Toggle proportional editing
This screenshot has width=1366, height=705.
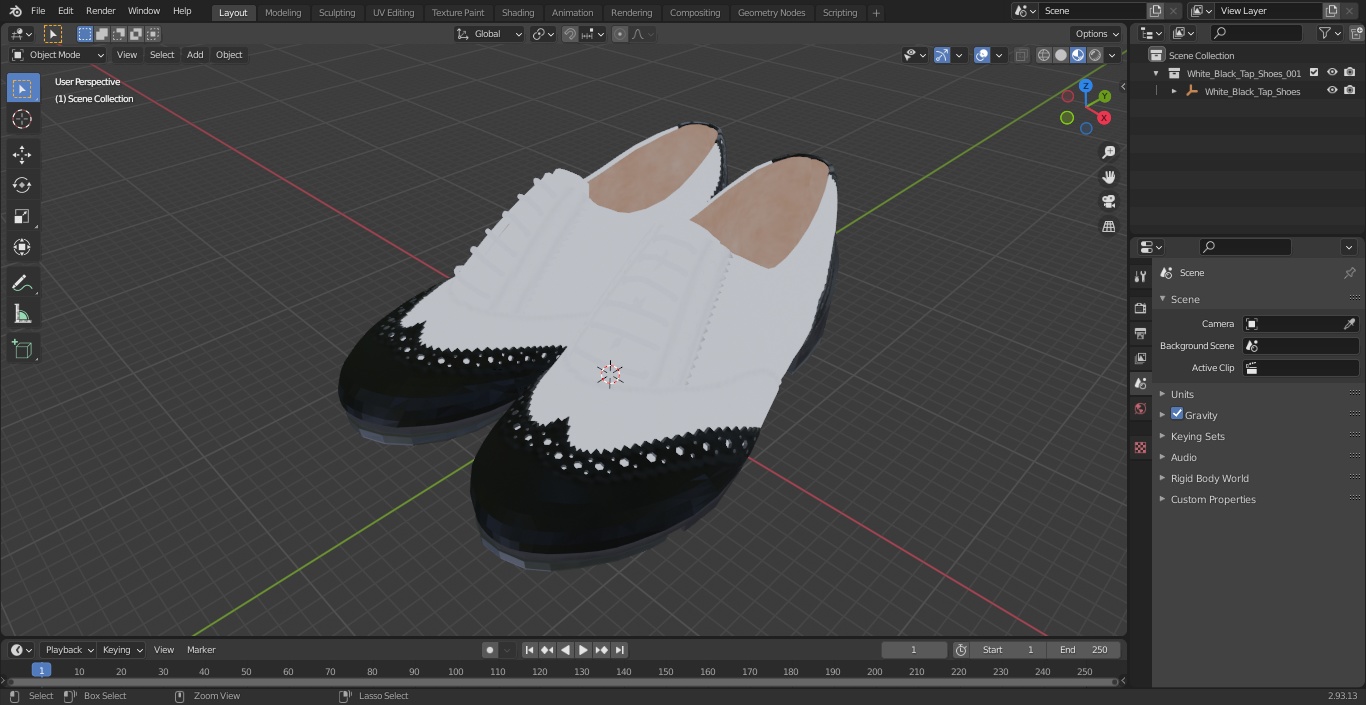point(620,34)
